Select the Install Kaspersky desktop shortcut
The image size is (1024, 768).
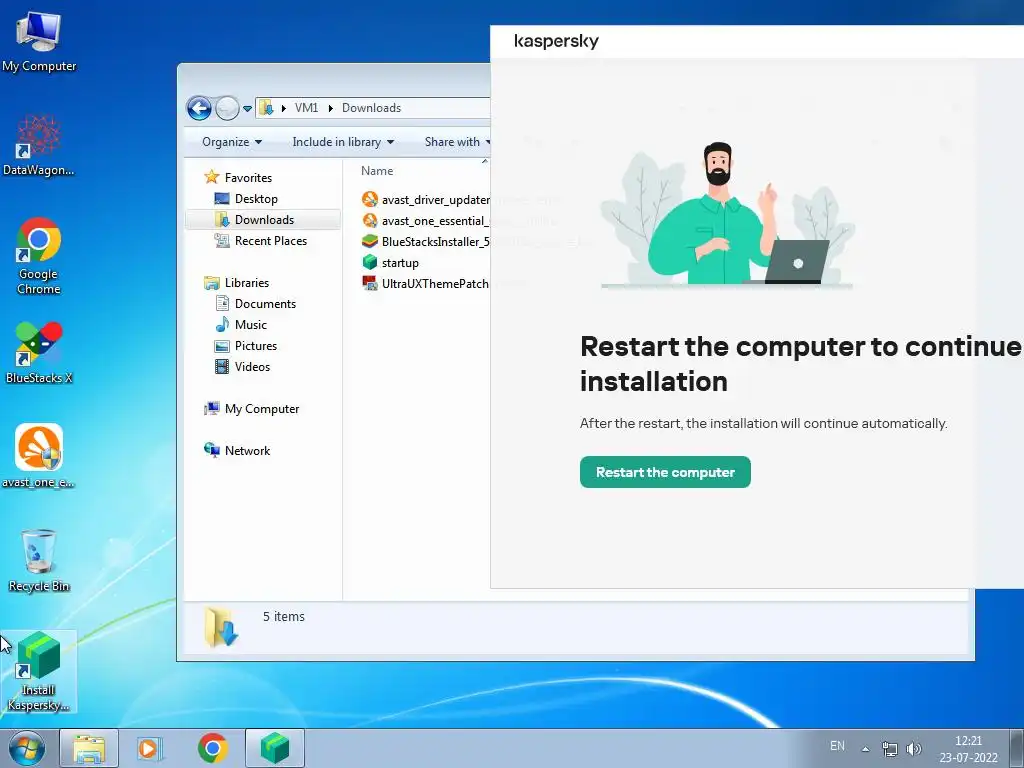pos(39,671)
